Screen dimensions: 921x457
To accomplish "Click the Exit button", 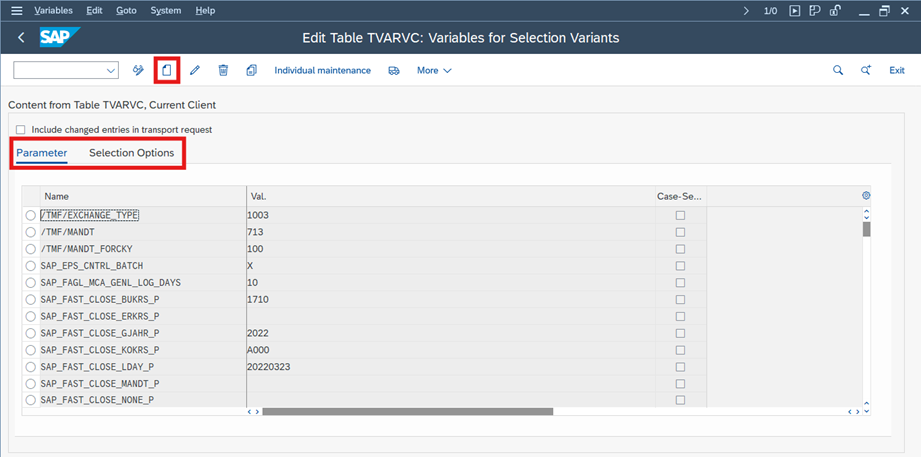I will click(896, 70).
